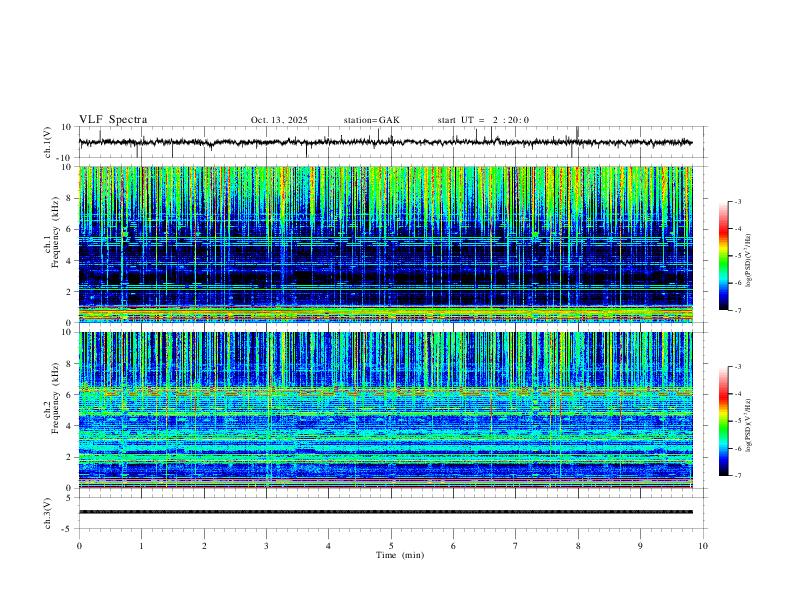Screen dimensions: 792x612
Task: Click the ch.1 spectrogram color bar
Action: (723, 256)
